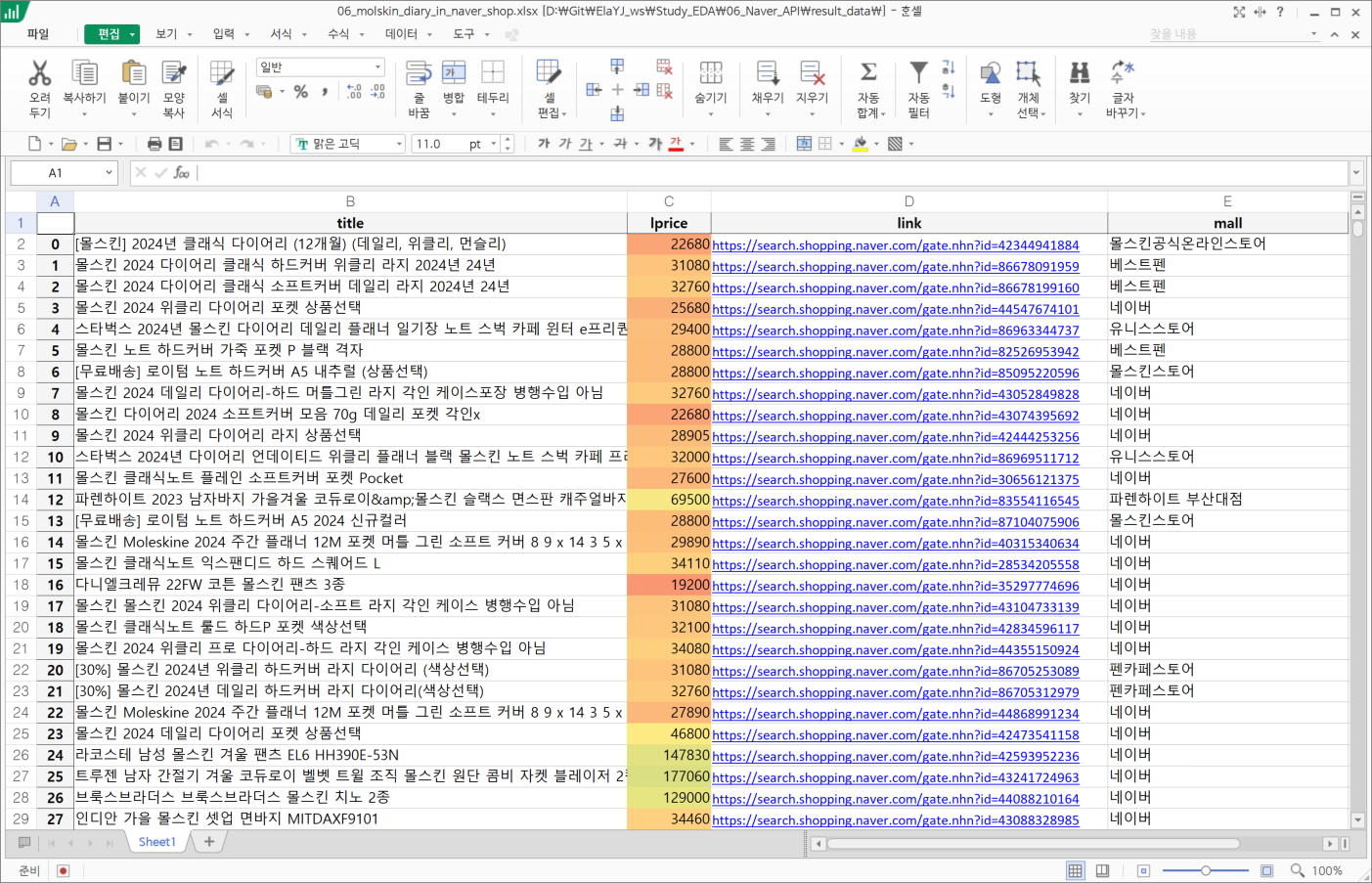Open the cell fill color dropdown arrow
Viewport: 1372px width, 883px height.
click(x=876, y=144)
